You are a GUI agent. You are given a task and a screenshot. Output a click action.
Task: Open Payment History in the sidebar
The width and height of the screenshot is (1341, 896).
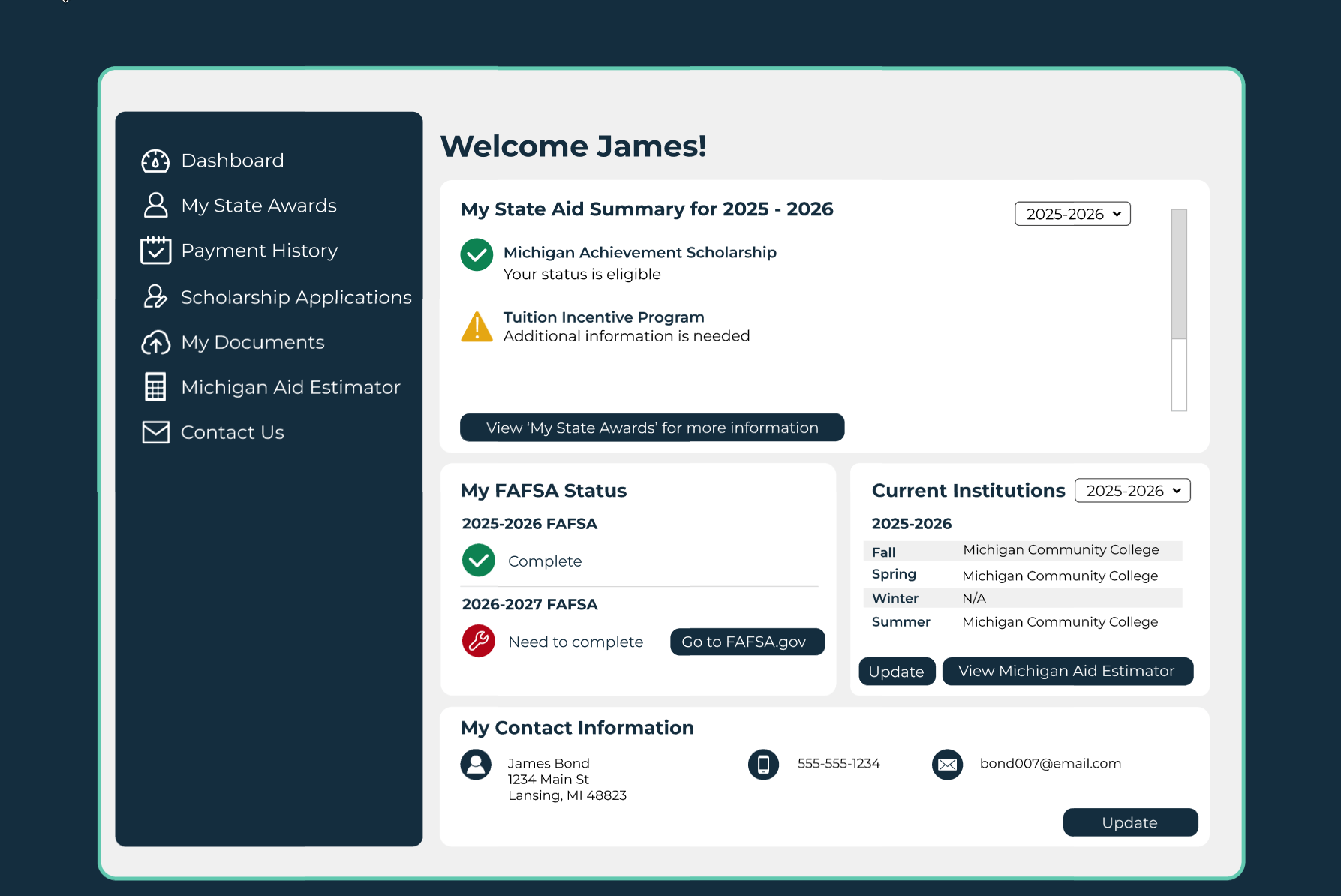pyautogui.click(x=260, y=250)
